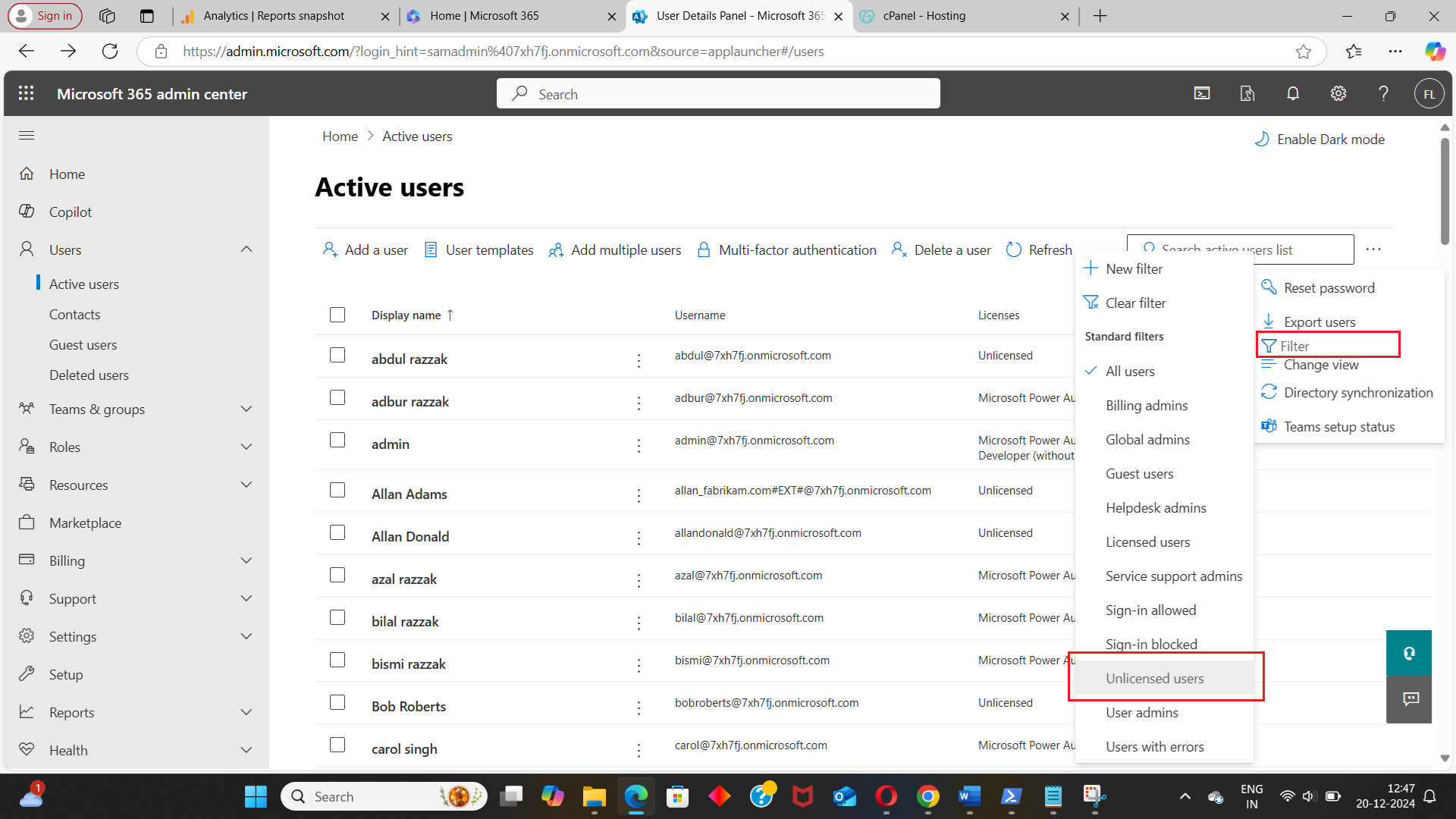Click the notifications bell icon
This screenshot has height=819, width=1456.
pyautogui.click(x=1293, y=93)
